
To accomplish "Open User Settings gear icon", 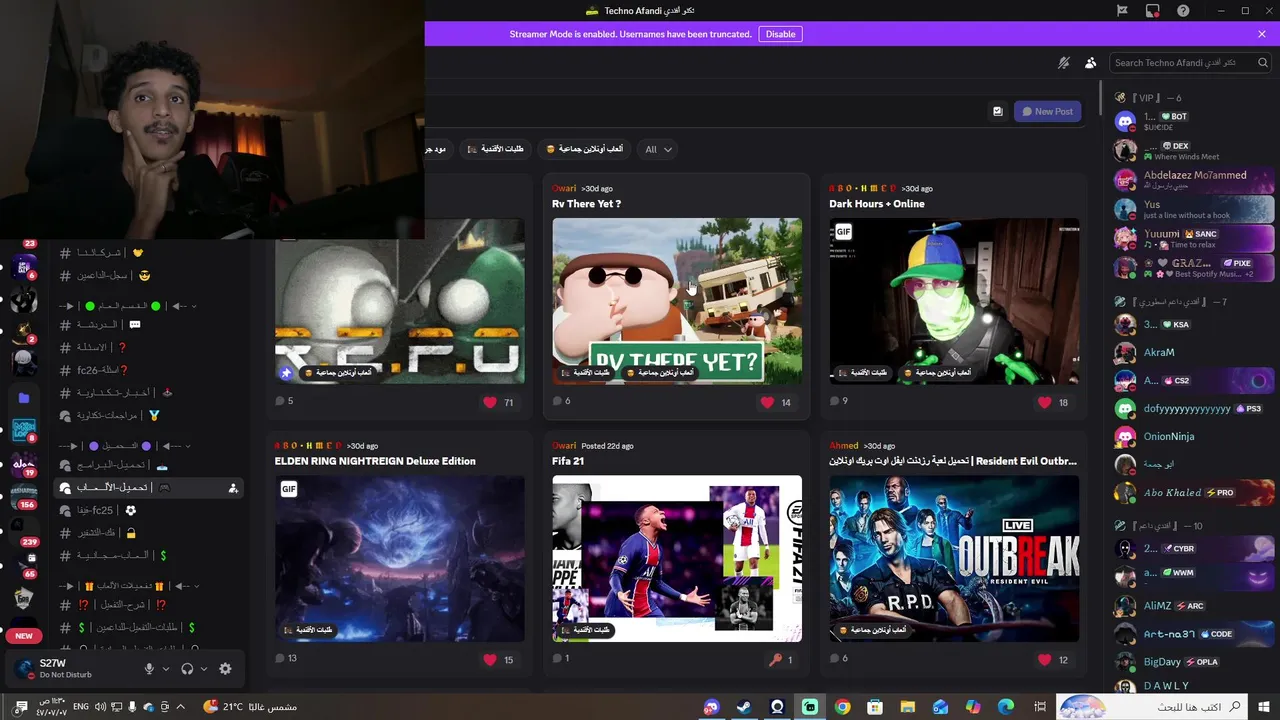I will [x=225, y=669].
